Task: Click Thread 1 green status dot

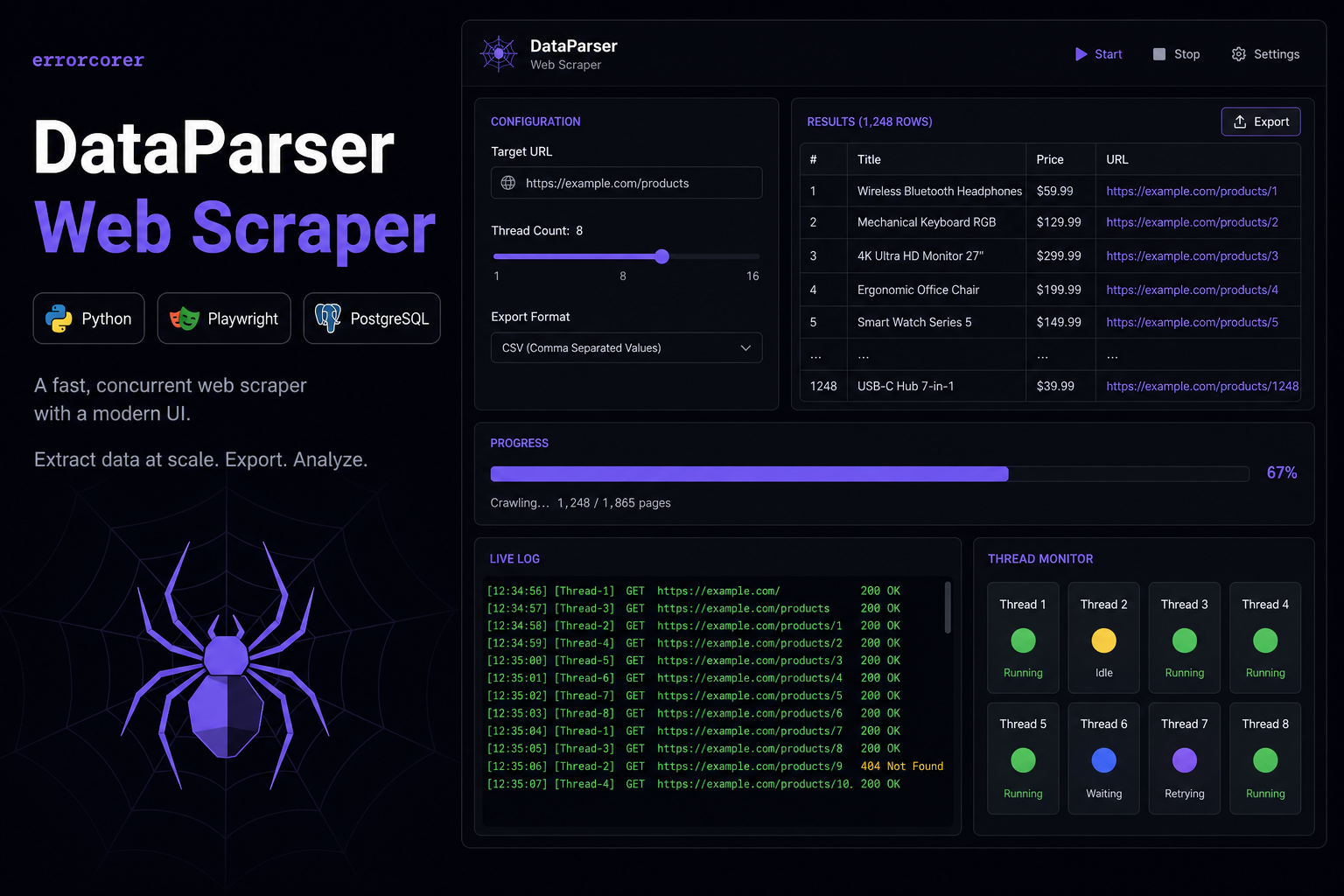Action: 1023,640
